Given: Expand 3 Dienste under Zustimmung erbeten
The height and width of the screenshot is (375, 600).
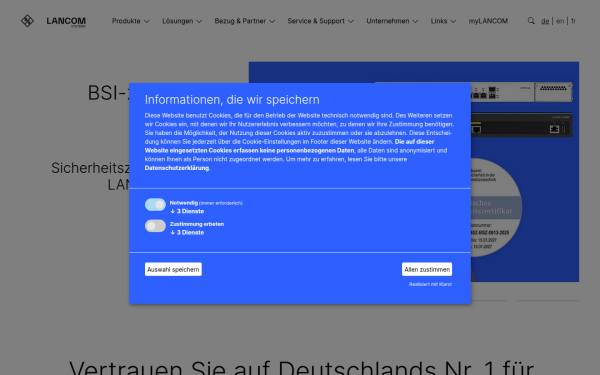Looking at the screenshot, I should [187, 233].
